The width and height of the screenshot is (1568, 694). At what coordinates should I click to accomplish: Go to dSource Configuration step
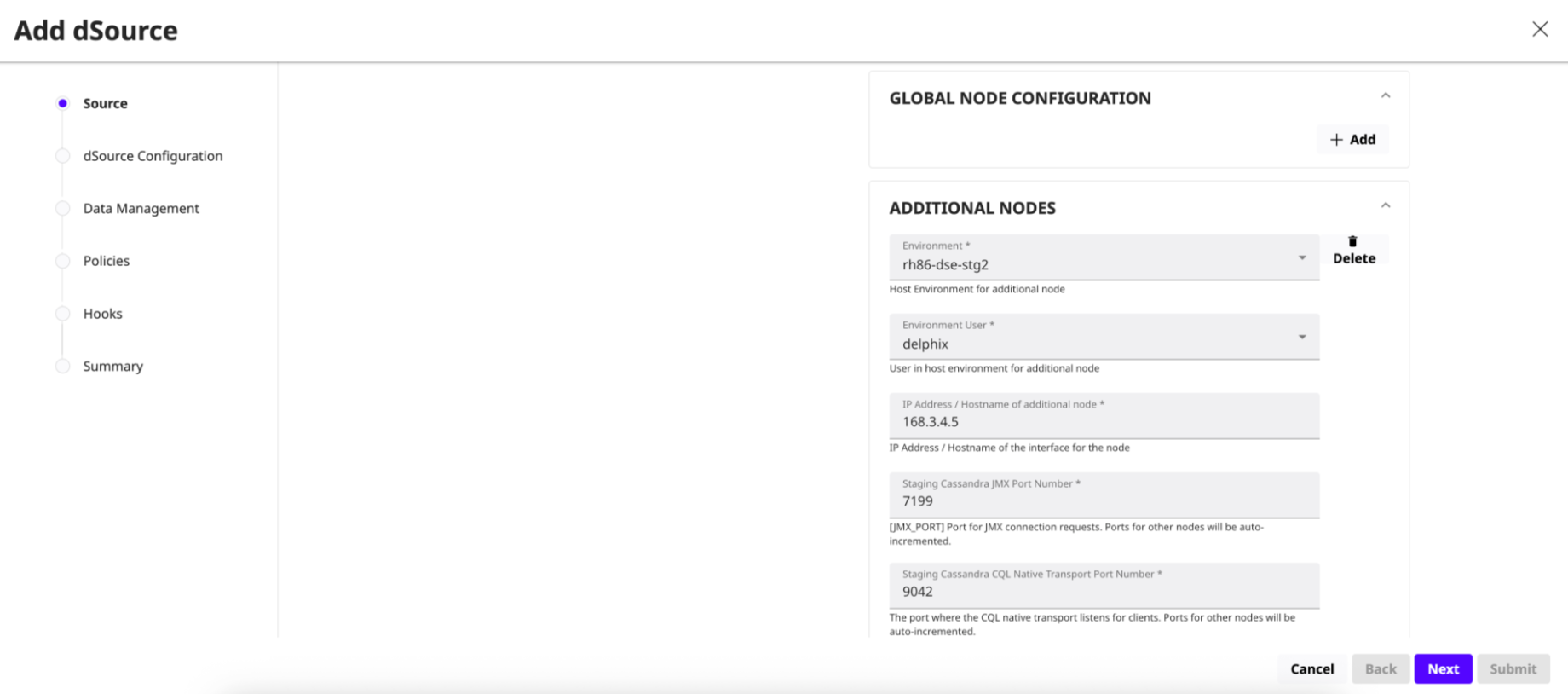(x=153, y=156)
